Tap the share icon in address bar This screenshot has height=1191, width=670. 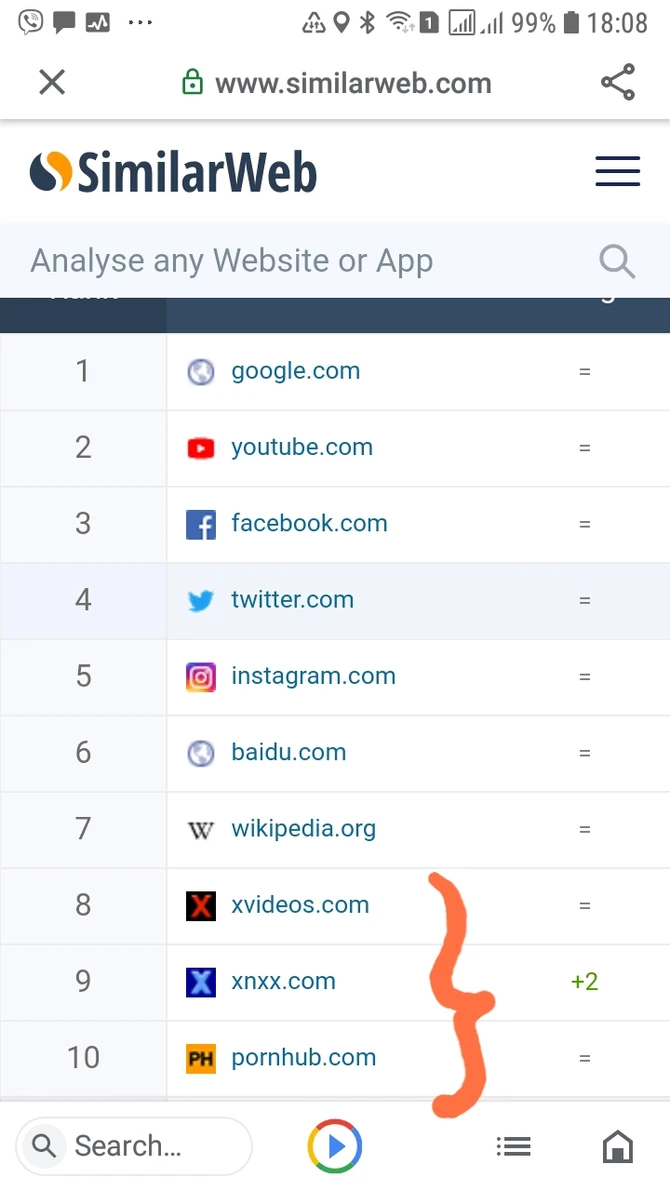point(618,82)
